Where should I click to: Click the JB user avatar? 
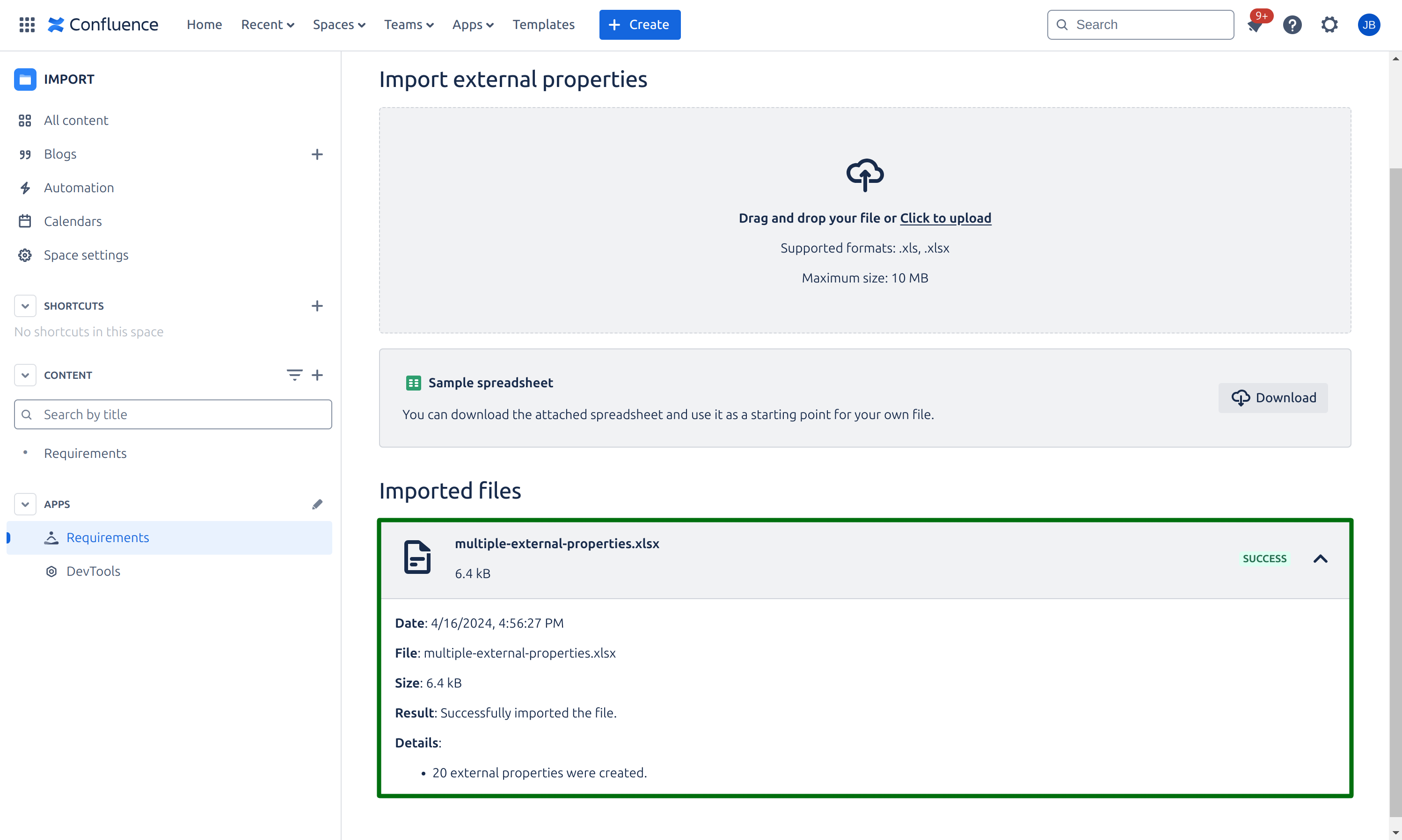pos(1369,24)
